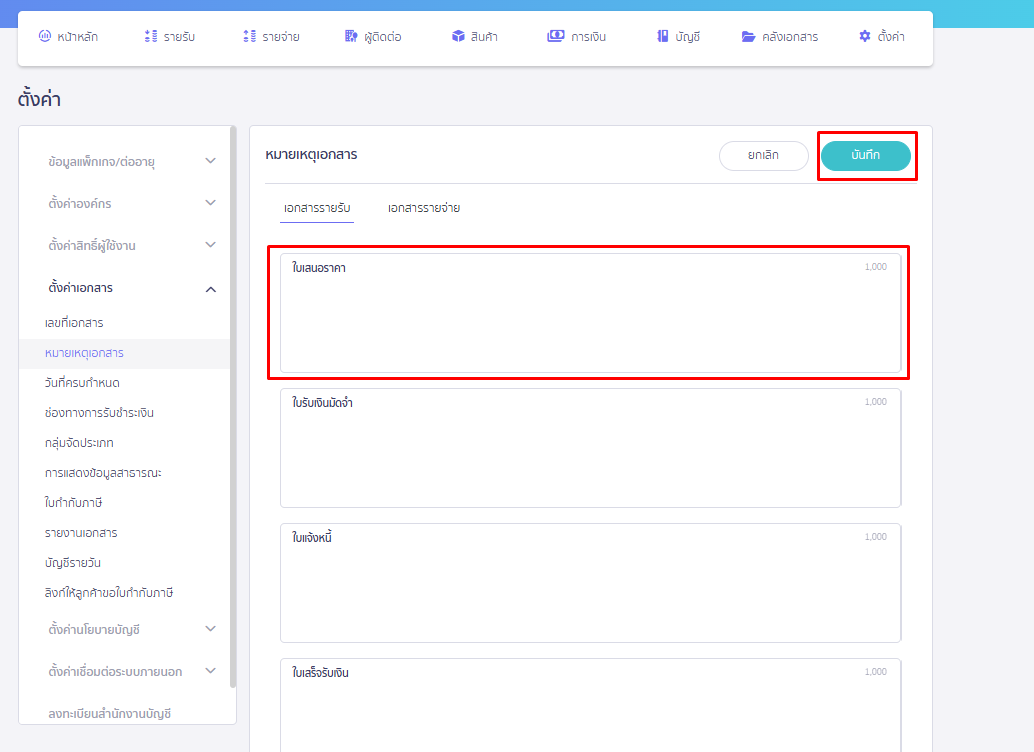This screenshot has height=752, width=1034.
Task: Open the การเงิน finance money icon
Action: click(x=555, y=37)
